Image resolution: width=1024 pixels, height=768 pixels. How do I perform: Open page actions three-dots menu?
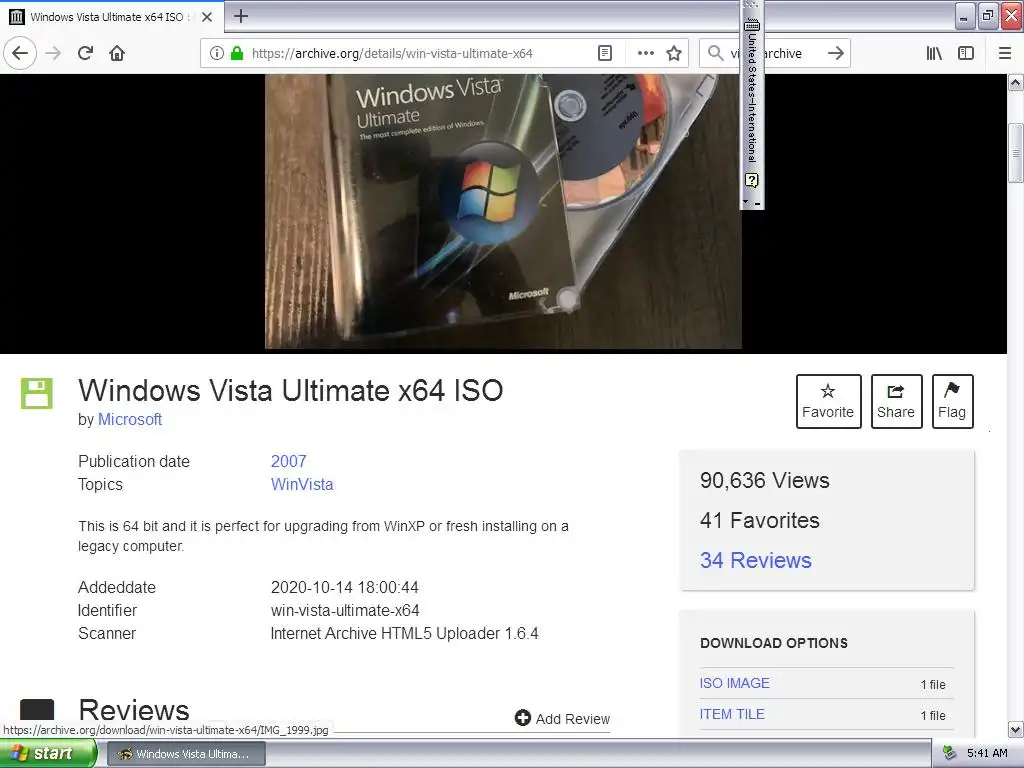(x=645, y=54)
